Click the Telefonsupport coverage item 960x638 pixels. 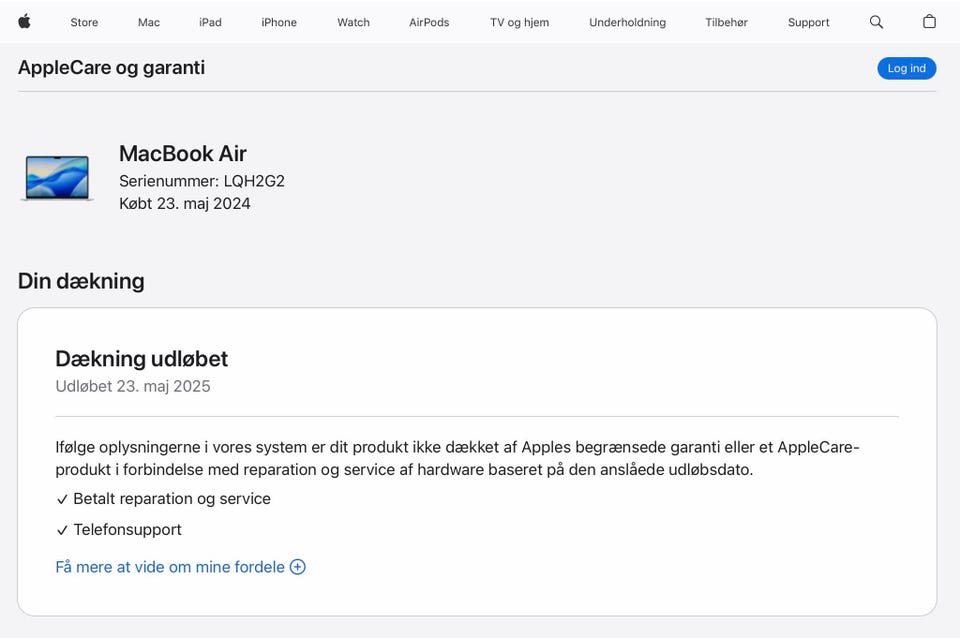(x=127, y=530)
